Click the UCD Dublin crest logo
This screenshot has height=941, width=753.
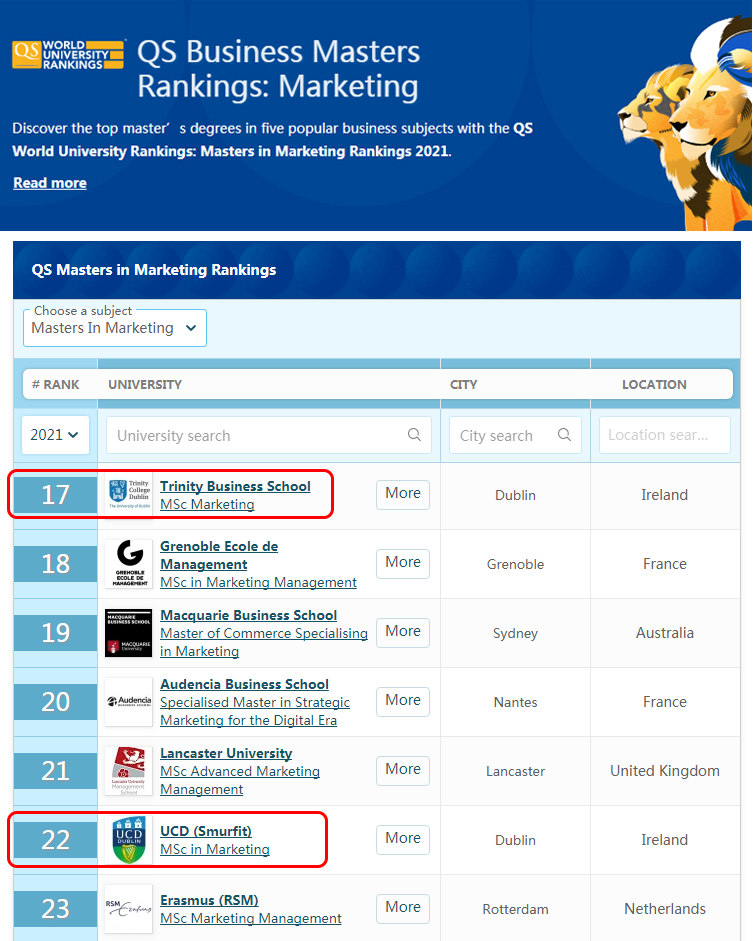tap(129, 840)
